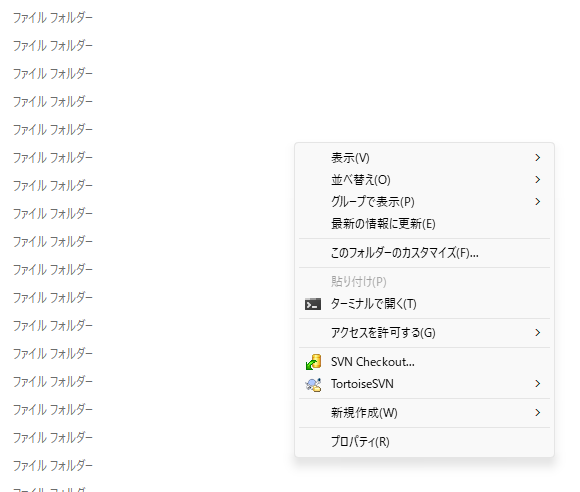
Task: Choose SVN Checkout... from context menu
Action: point(424,362)
